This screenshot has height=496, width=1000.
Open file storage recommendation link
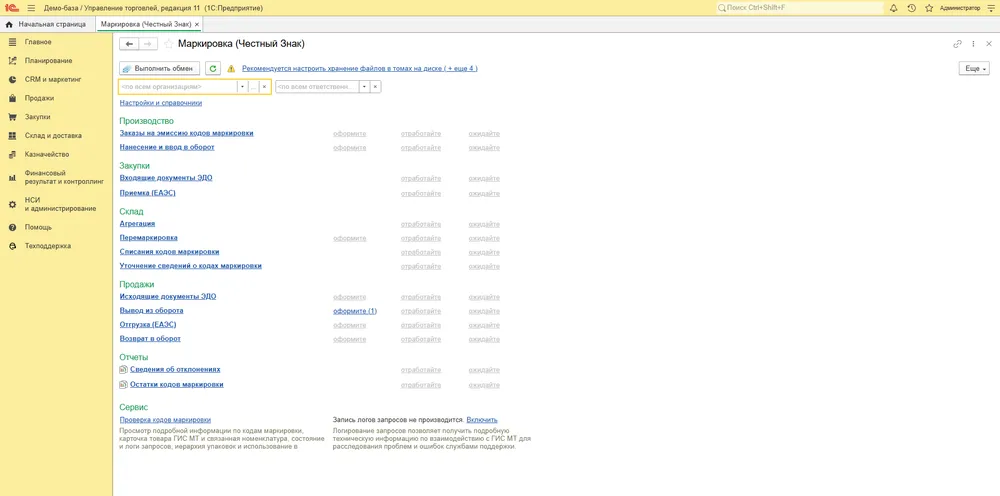(360, 68)
